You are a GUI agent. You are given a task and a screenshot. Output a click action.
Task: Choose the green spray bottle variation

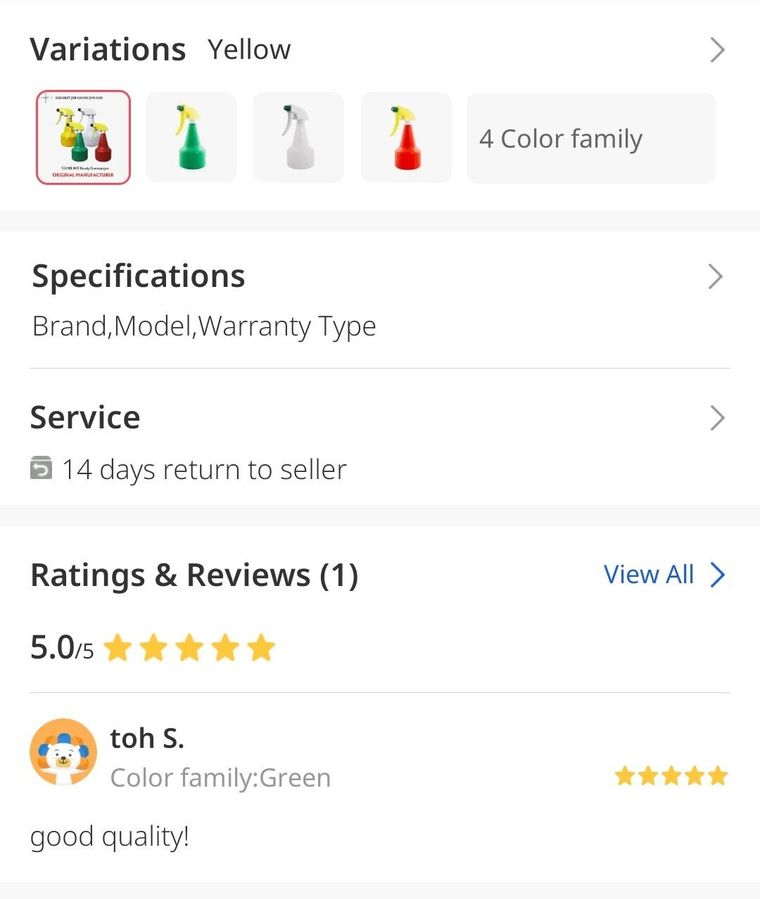tap(191, 138)
